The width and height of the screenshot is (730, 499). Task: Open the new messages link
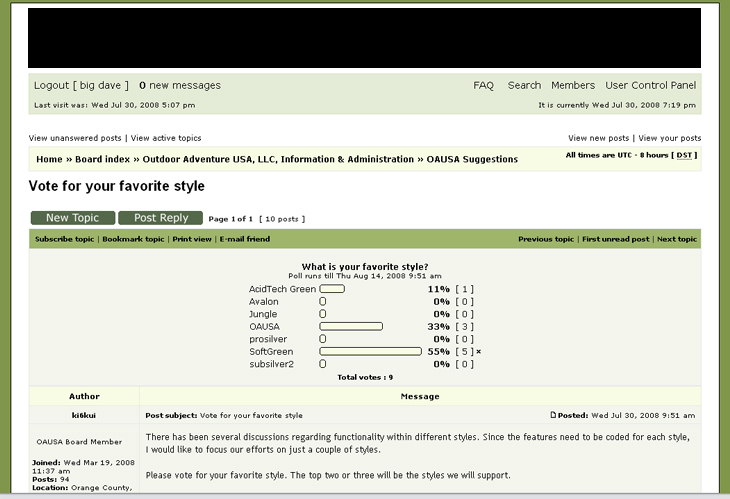180,86
